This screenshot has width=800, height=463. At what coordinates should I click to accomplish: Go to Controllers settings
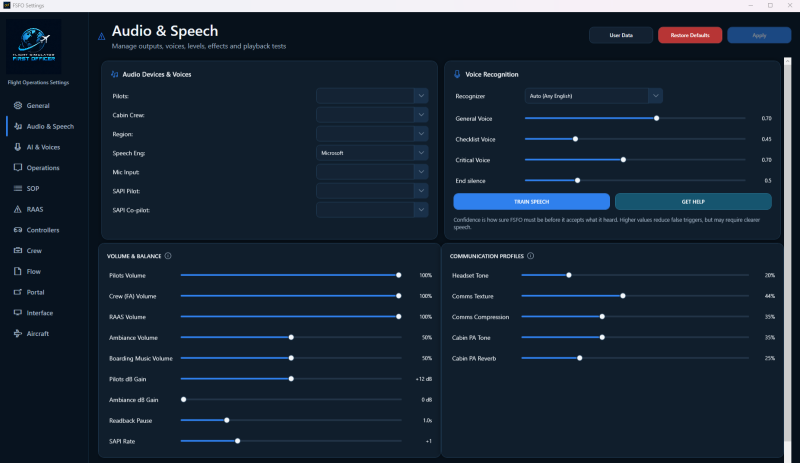pyautogui.click(x=43, y=230)
